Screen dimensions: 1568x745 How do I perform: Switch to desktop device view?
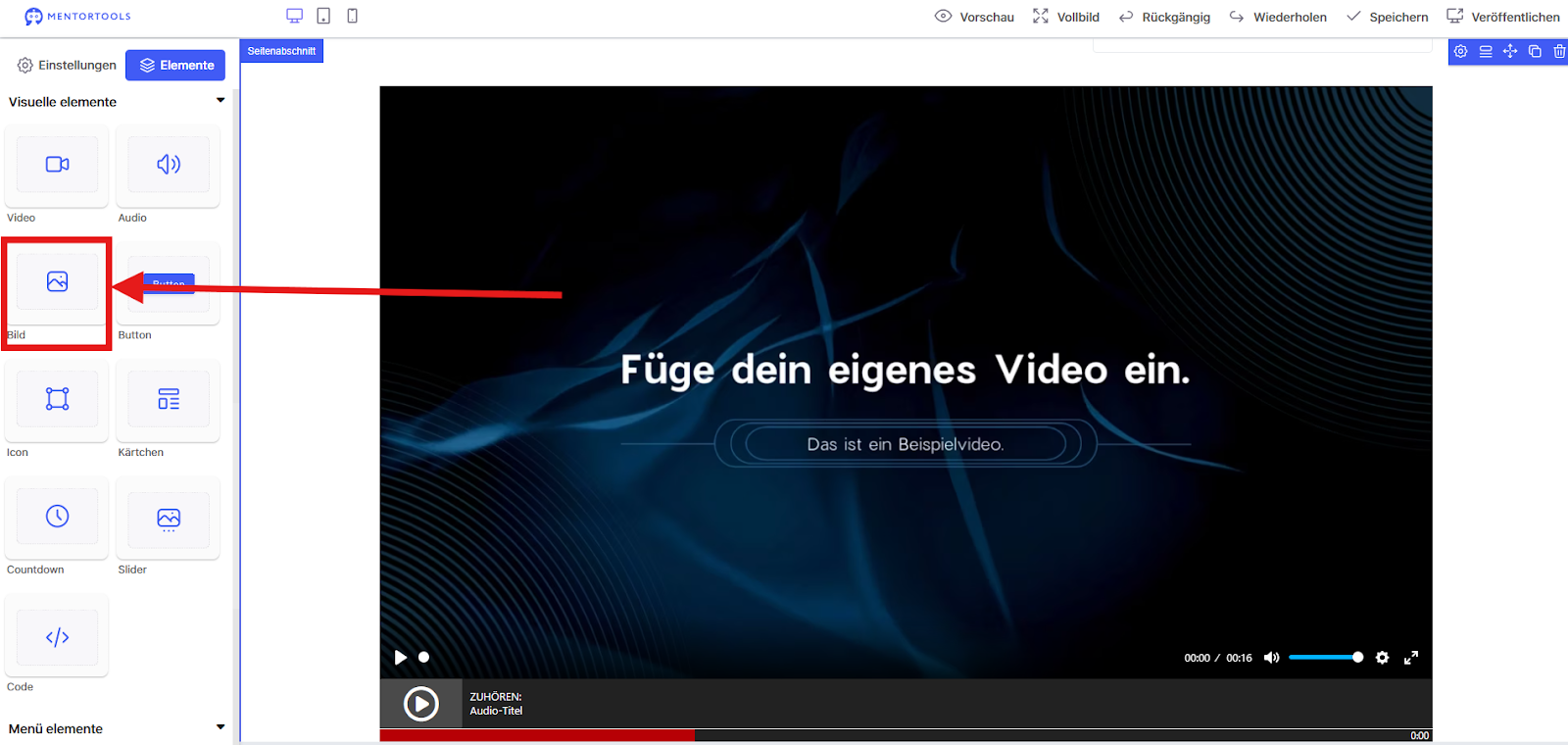click(x=294, y=16)
